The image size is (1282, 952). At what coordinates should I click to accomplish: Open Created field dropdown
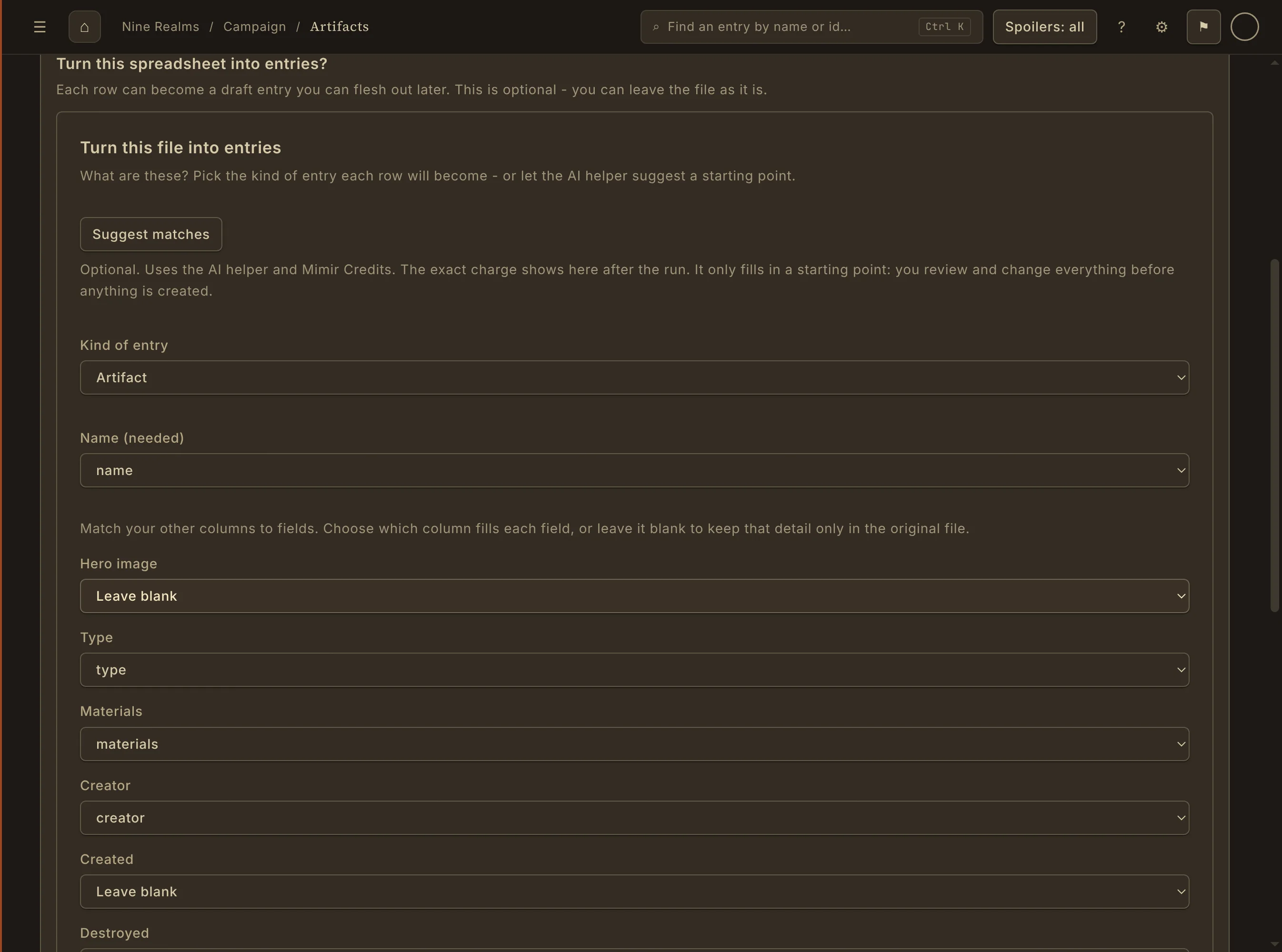point(635,892)
